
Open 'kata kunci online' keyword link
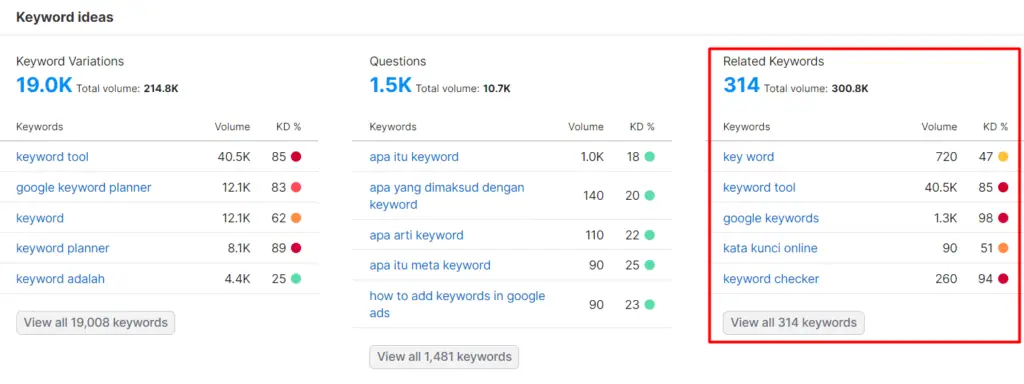coord(770,248)
